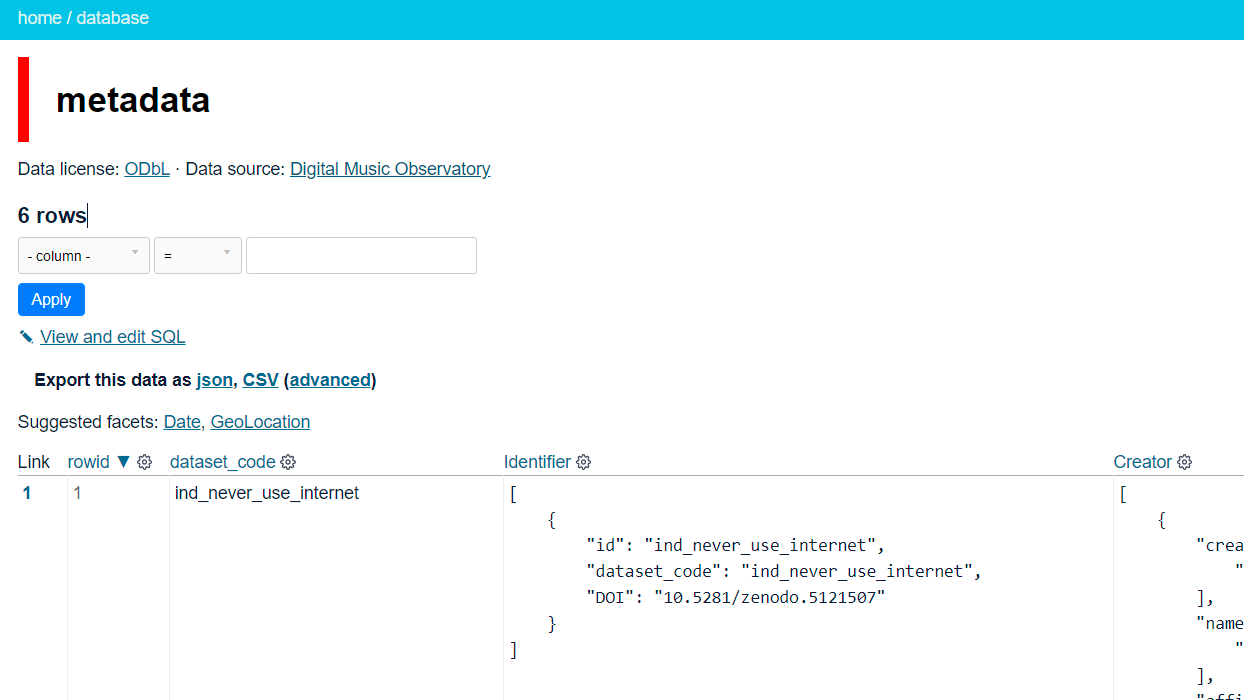Open the '- column -' filter dropdown
Image resolution: width=1244 pixels, height=700 pixels.
[83, 255]
